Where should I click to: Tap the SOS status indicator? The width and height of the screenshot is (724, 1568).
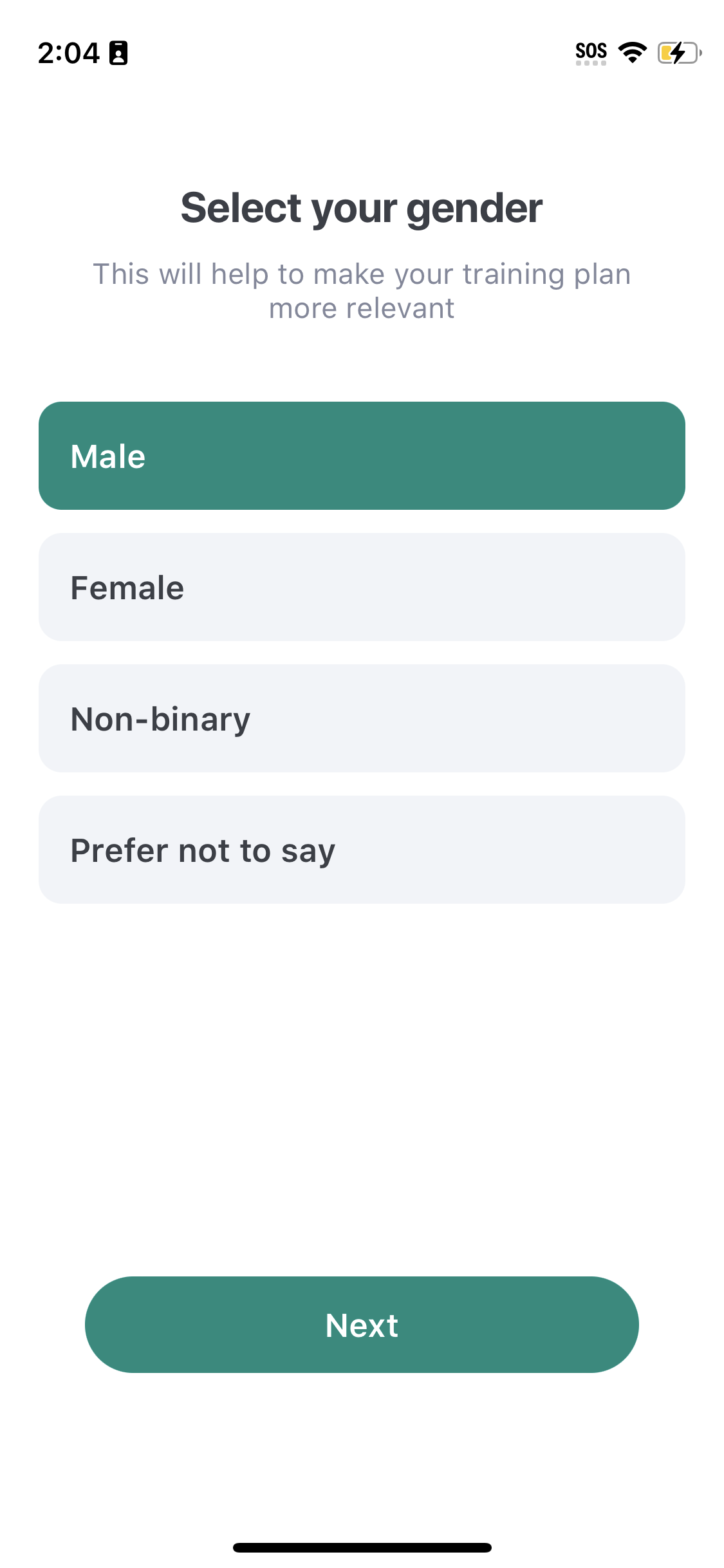click(591, 51)
